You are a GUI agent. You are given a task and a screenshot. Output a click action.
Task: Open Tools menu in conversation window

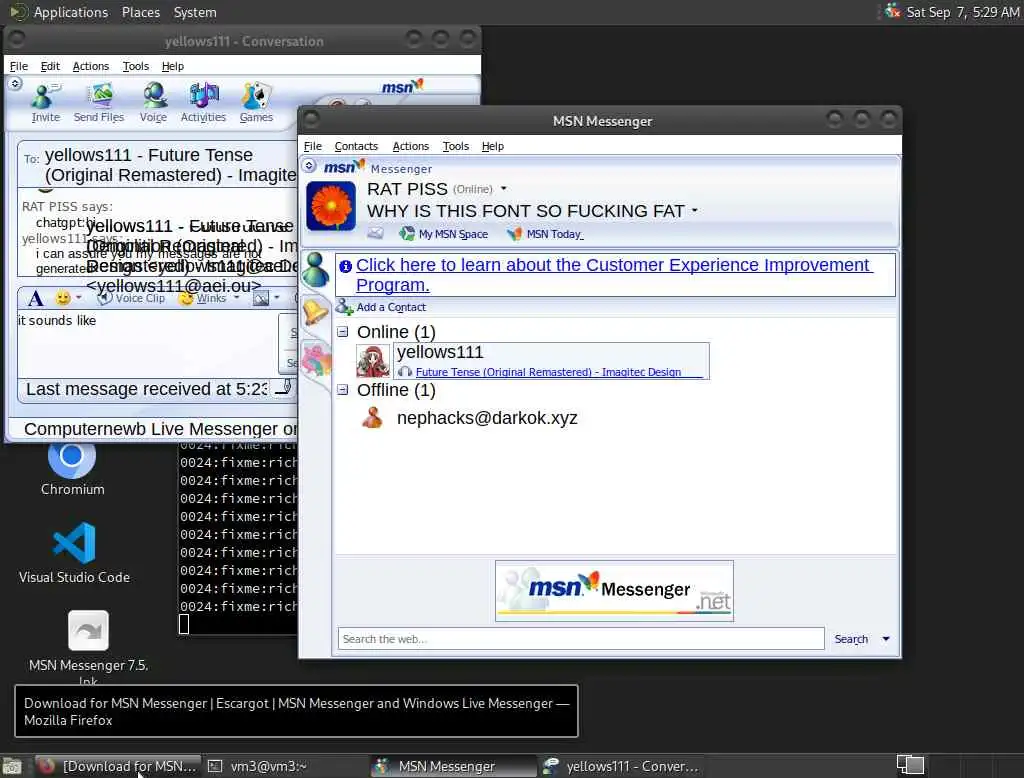(135, 66)
